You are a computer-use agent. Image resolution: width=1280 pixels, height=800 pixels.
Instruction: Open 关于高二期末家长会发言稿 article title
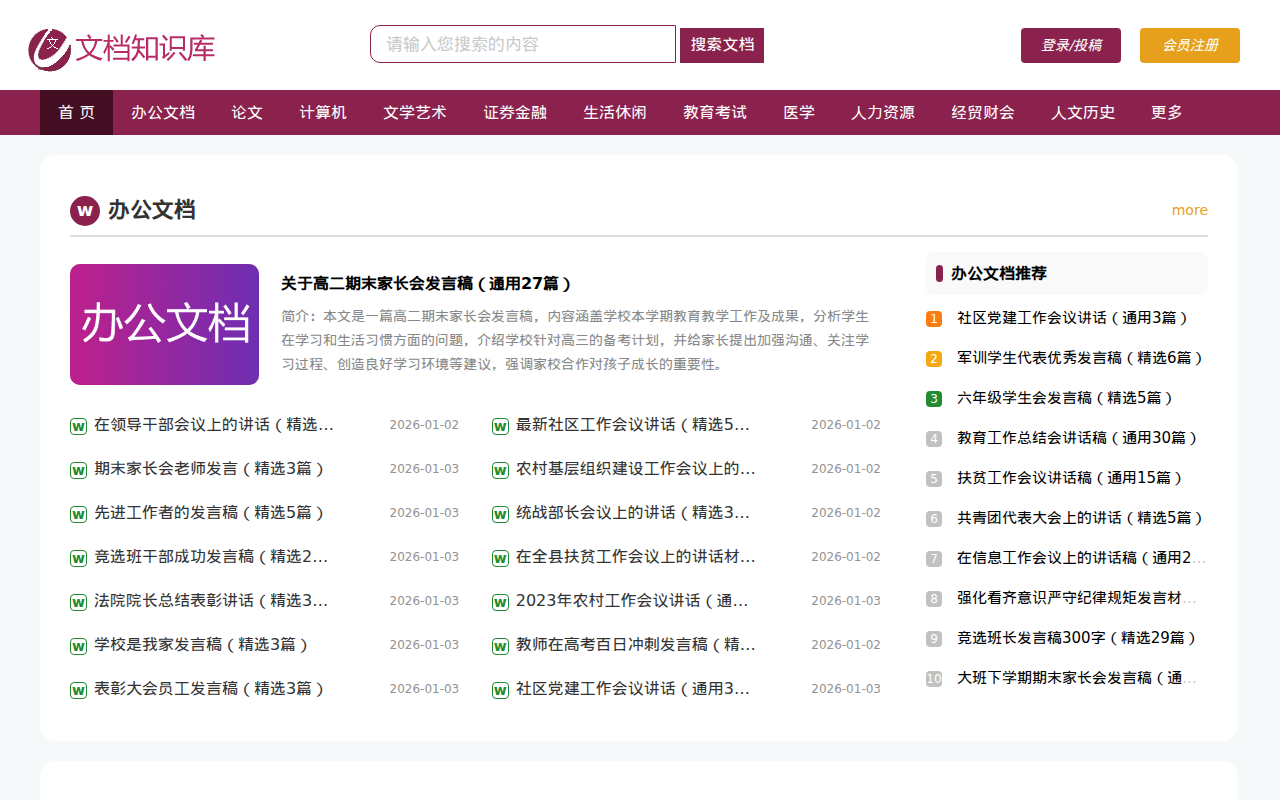[424, 282]
